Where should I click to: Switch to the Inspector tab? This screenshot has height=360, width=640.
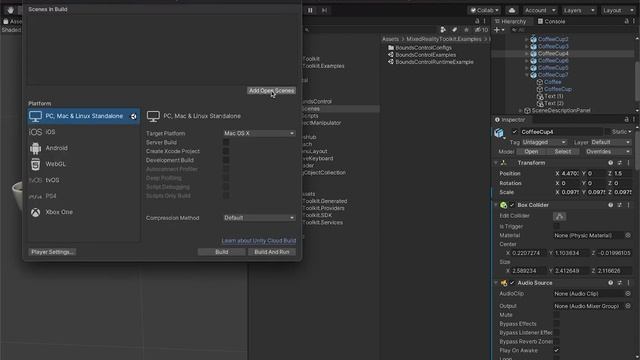[x=510, y=120]
